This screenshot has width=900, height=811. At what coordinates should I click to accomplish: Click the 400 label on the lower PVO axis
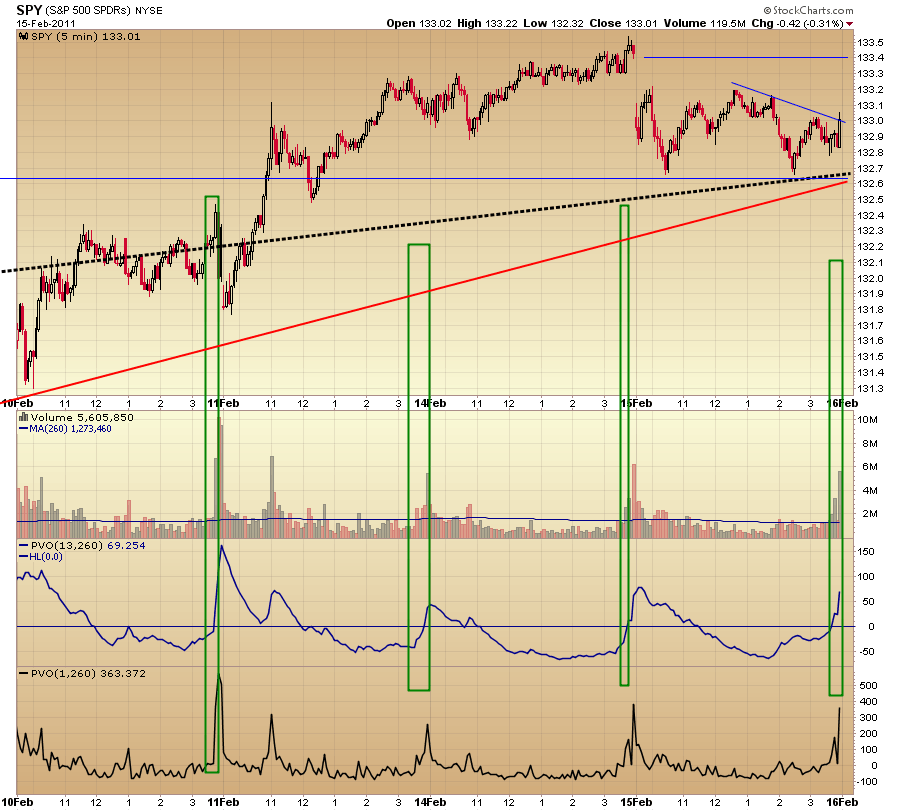tap(868, 701)
